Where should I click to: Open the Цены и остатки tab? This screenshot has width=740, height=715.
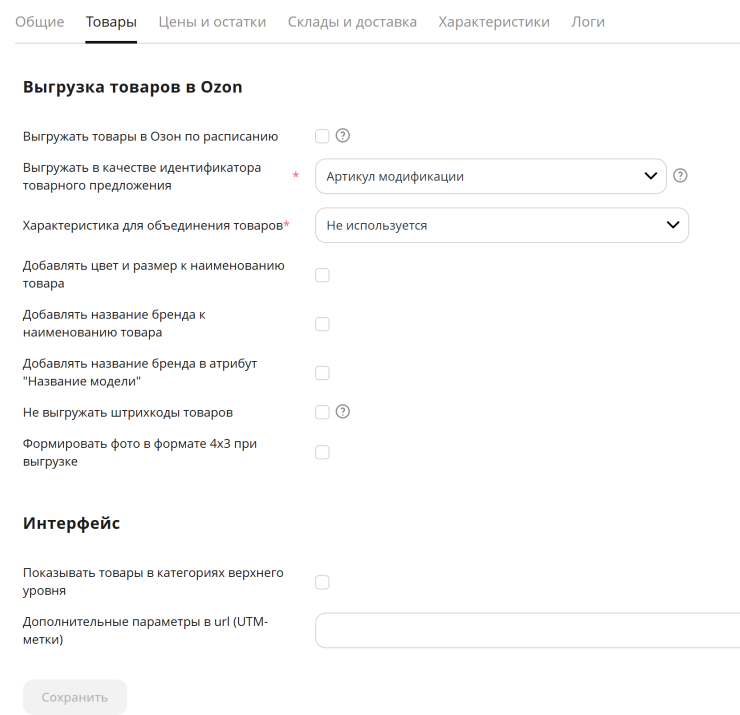(x=212, y=22)
